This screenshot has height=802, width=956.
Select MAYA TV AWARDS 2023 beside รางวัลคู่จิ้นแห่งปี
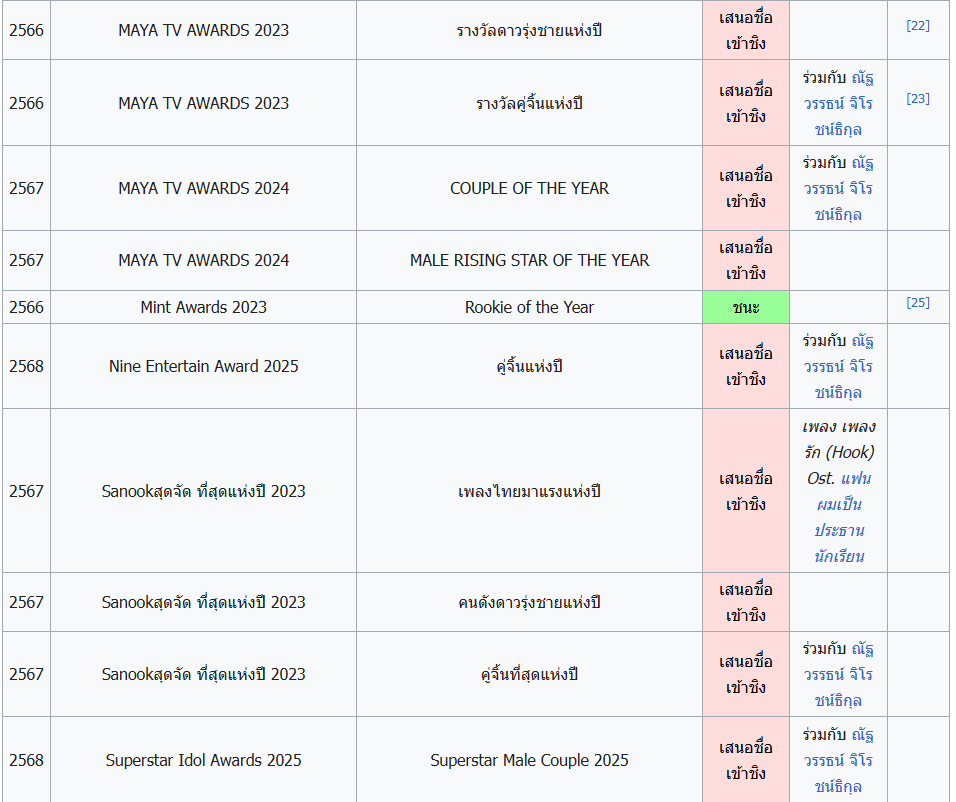[204, 103]
